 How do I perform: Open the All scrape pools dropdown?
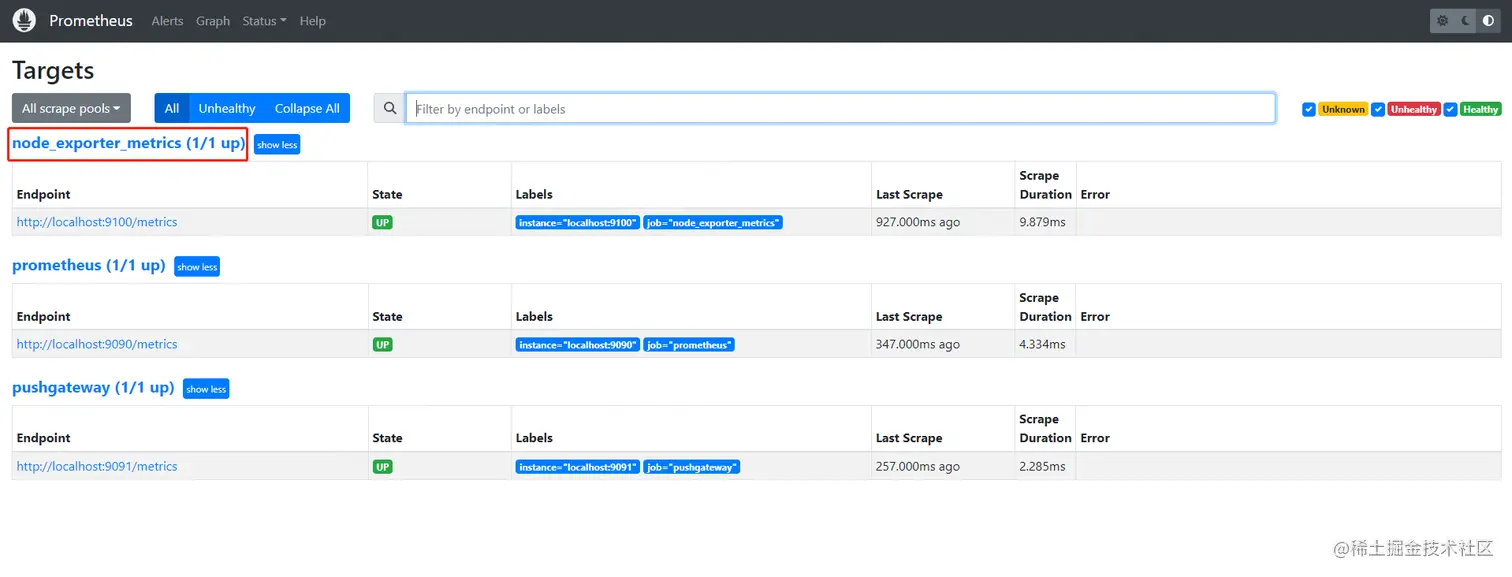coord(70,108)
